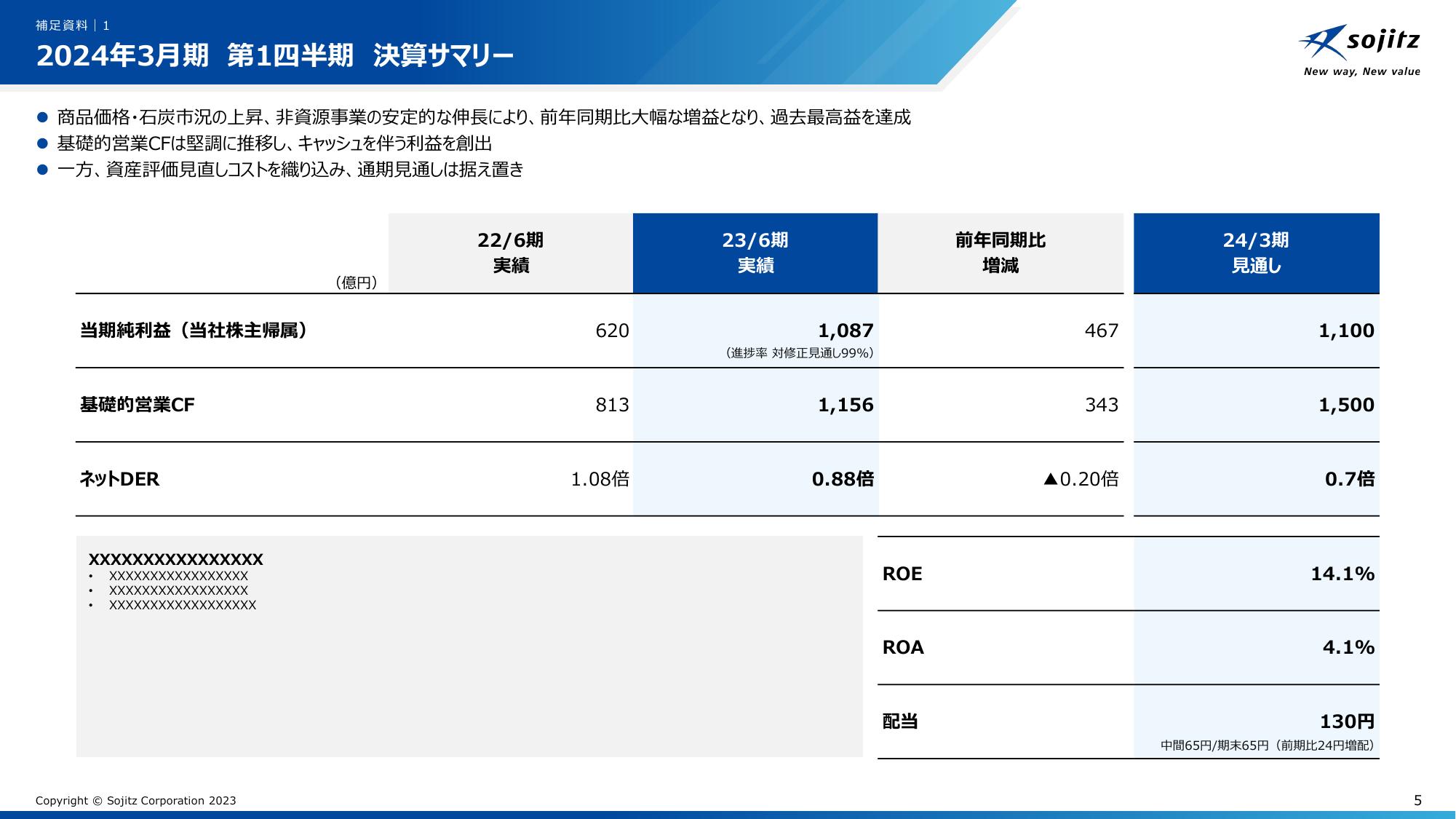1456x819 pixels.
Task: Click the ROE 14.1% value
Action: (x=1342, y=574)
